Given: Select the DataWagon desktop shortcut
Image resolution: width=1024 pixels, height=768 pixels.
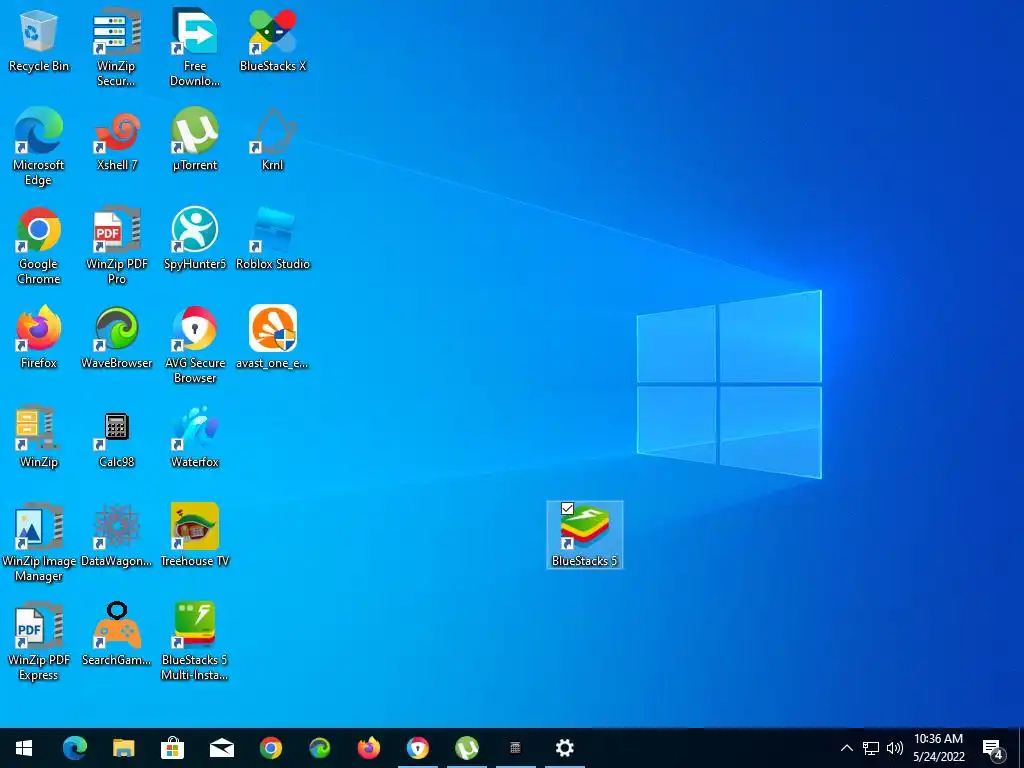Looking at the screenshot, I should point(116,534).
